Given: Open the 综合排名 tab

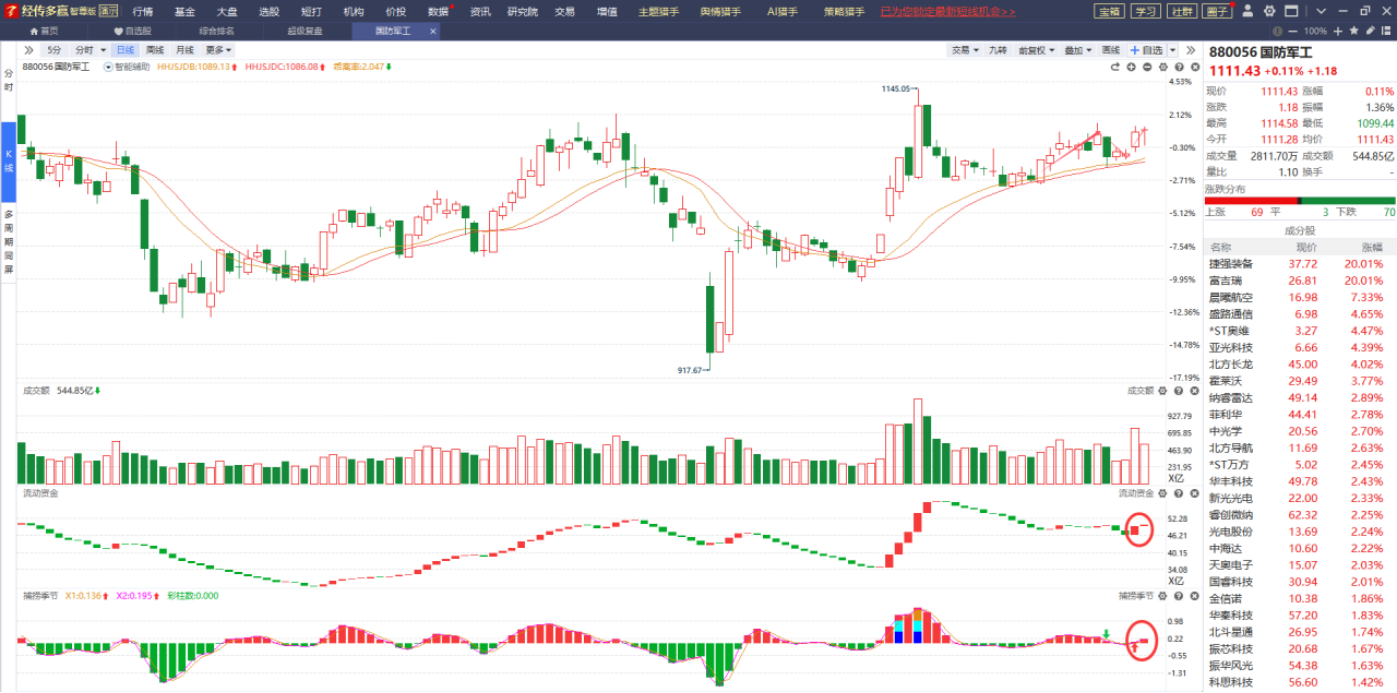Looking at the screenshot, I should point(216,31).
